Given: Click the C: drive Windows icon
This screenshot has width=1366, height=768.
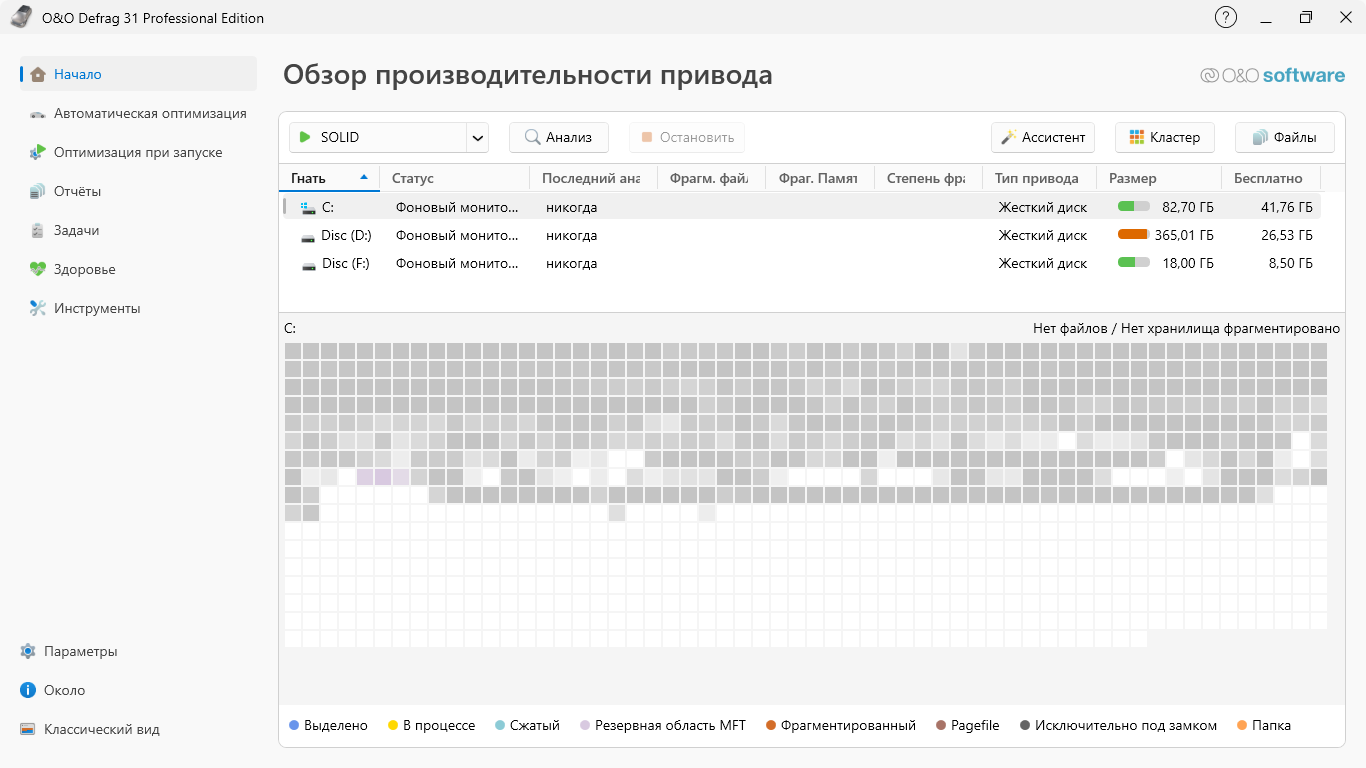Looking at the screenshot, I should coord(308,207).
